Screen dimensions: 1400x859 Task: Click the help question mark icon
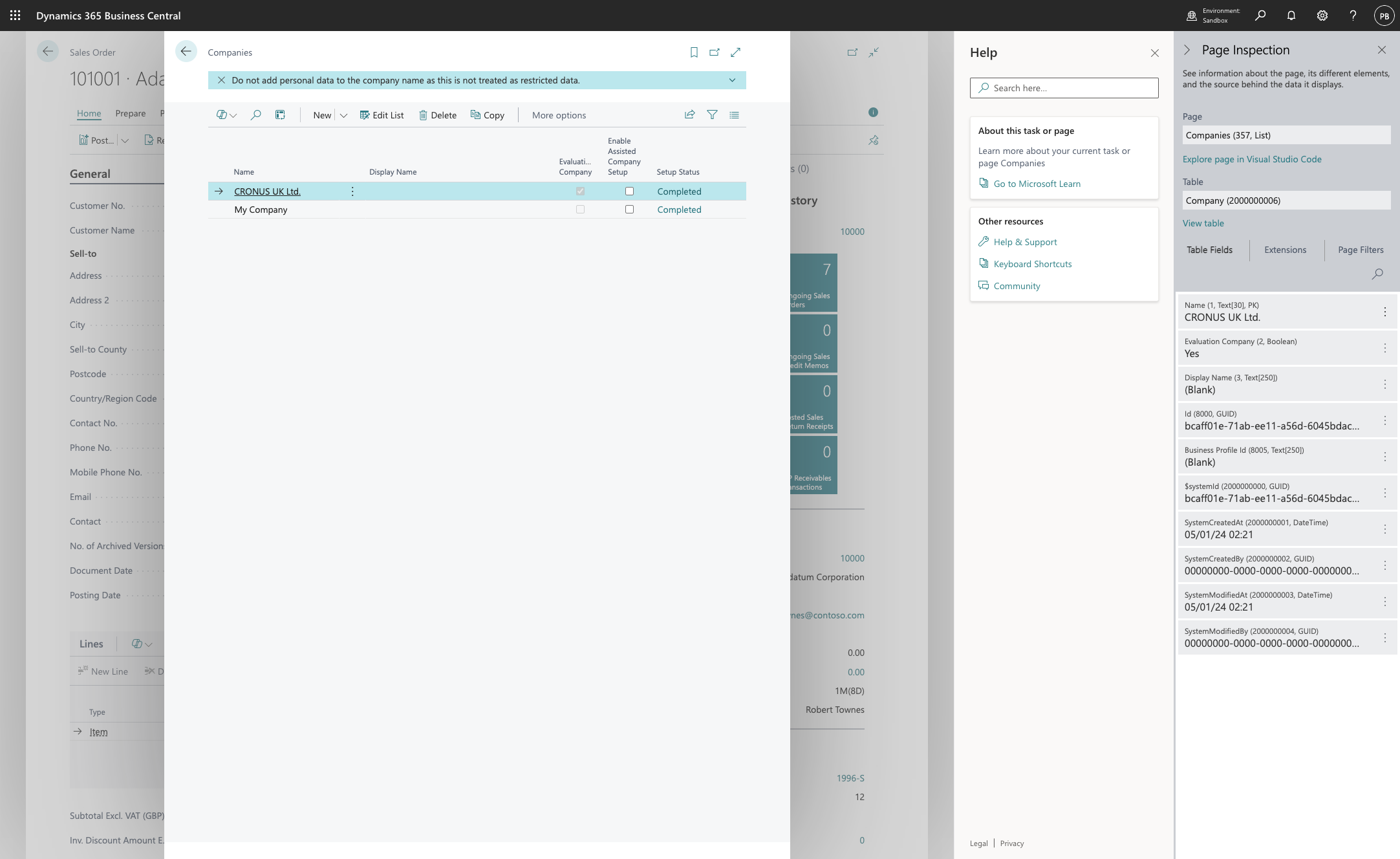1353,16
